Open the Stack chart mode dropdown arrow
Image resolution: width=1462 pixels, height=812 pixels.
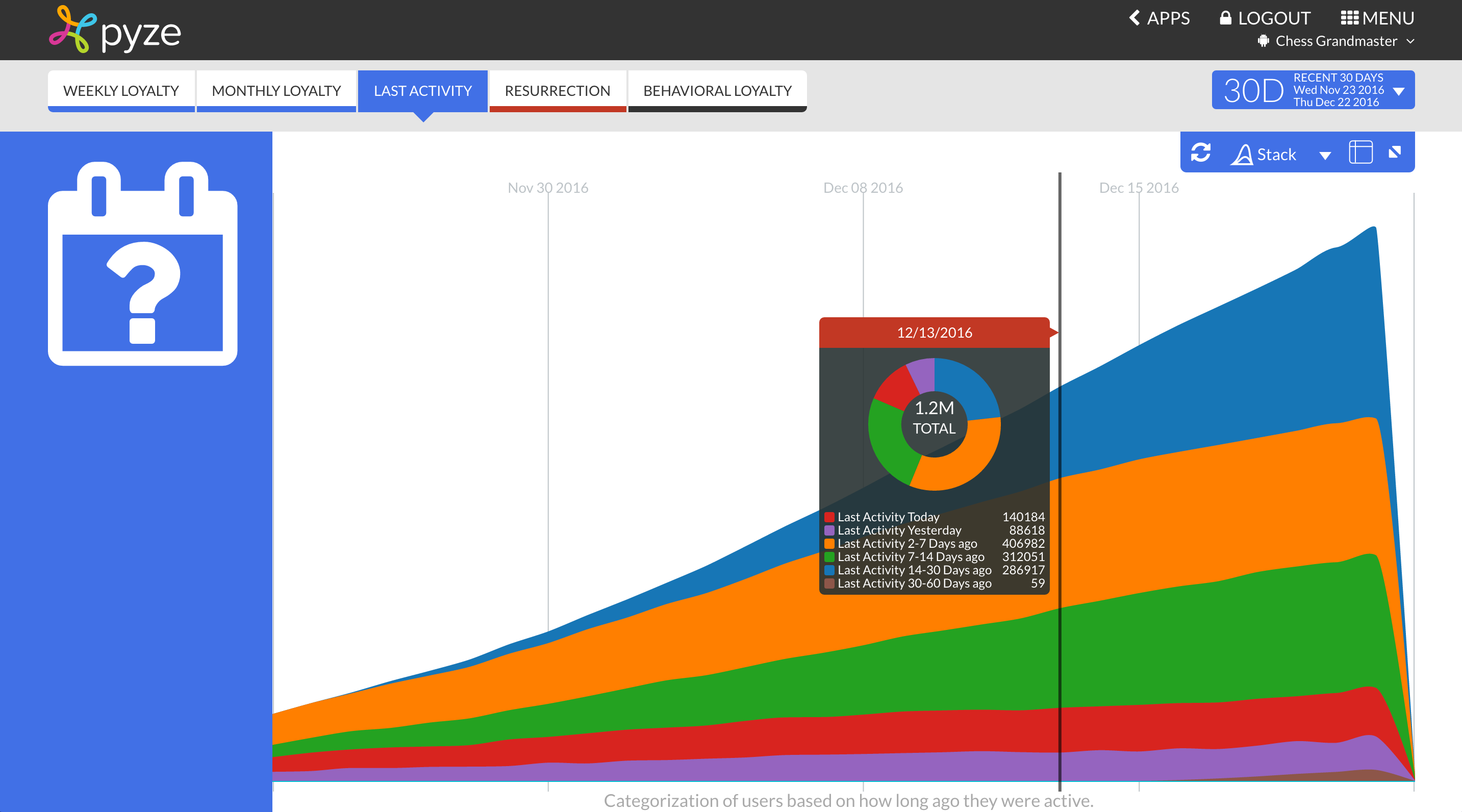click(1325, 156)
